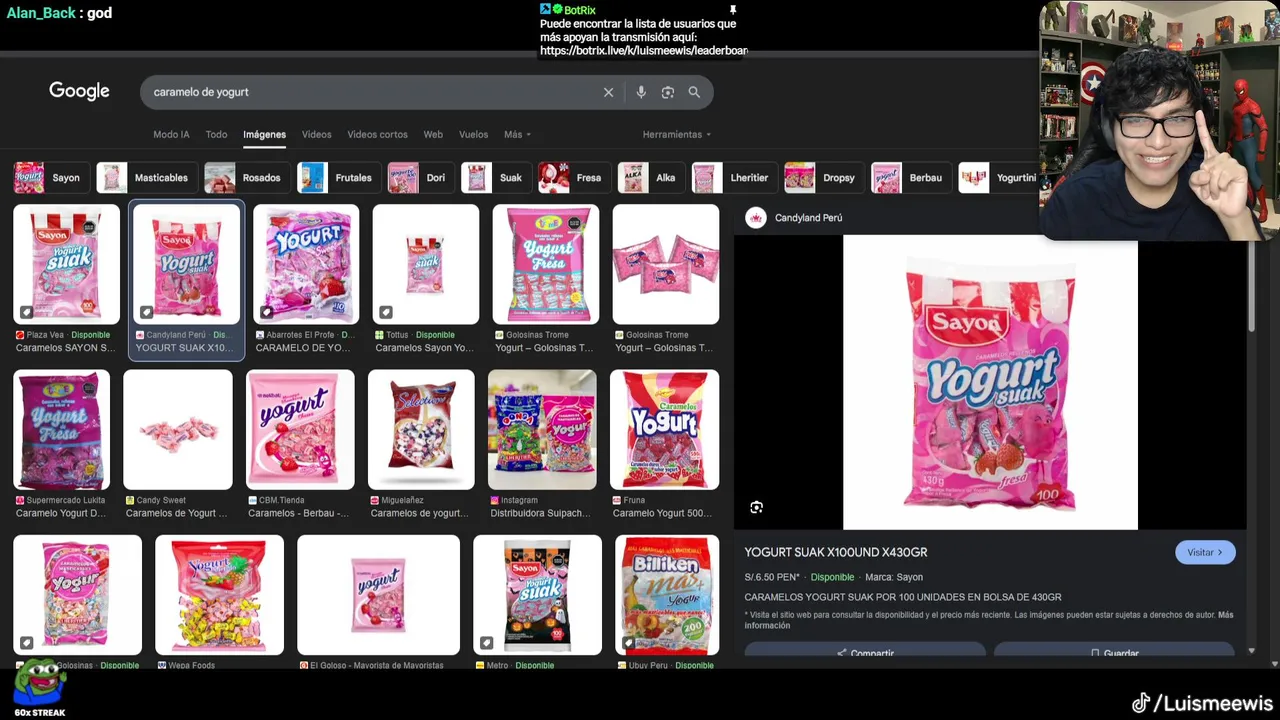Select the Imágenes tab
Image resolution: width=1280 pixels, height=720 pixels.
(x=264, y=134)
